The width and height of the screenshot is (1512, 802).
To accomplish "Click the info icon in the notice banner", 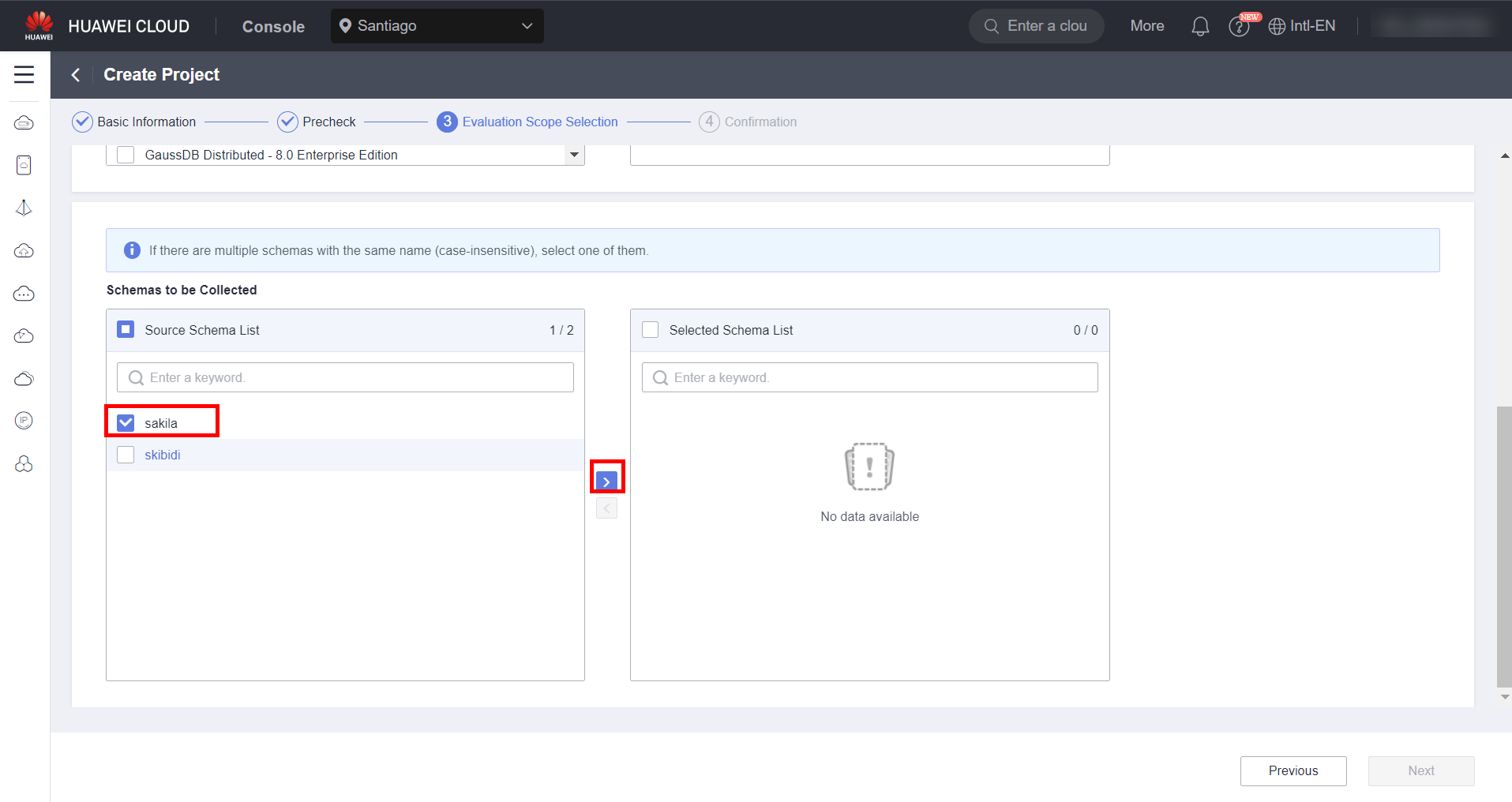I will 132,250.
